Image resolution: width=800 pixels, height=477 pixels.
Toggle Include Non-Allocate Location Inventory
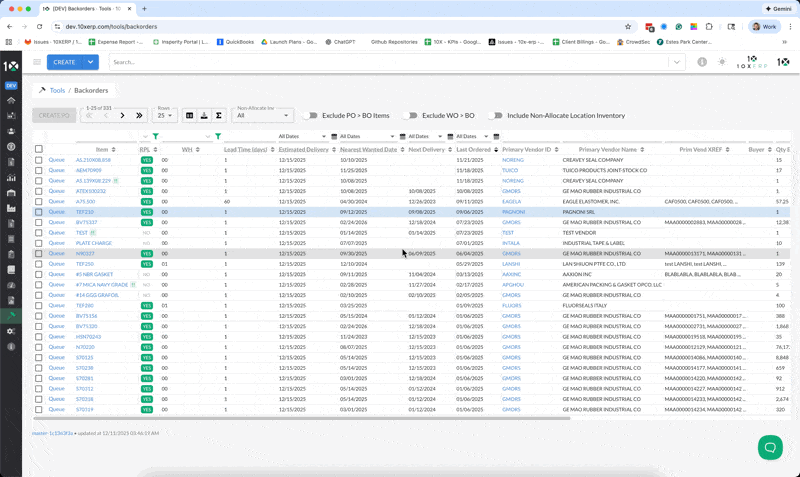click(x=494, y=116)
